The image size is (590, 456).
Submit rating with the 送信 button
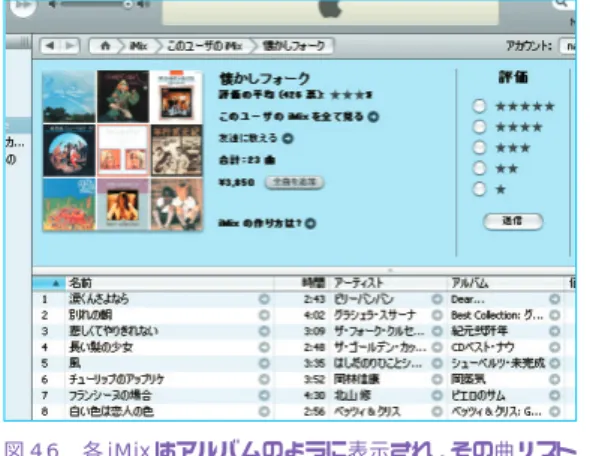tap(513, 221)
